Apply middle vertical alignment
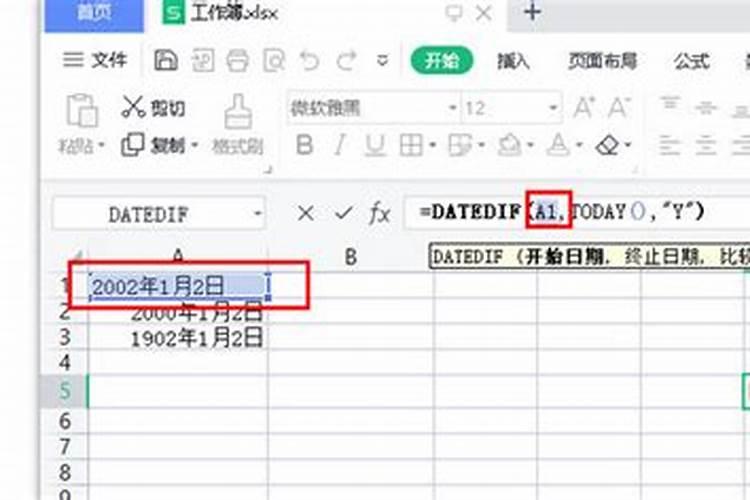Viewport: 750px width, 500px height. pyautogui.click(x=706, y=107)
